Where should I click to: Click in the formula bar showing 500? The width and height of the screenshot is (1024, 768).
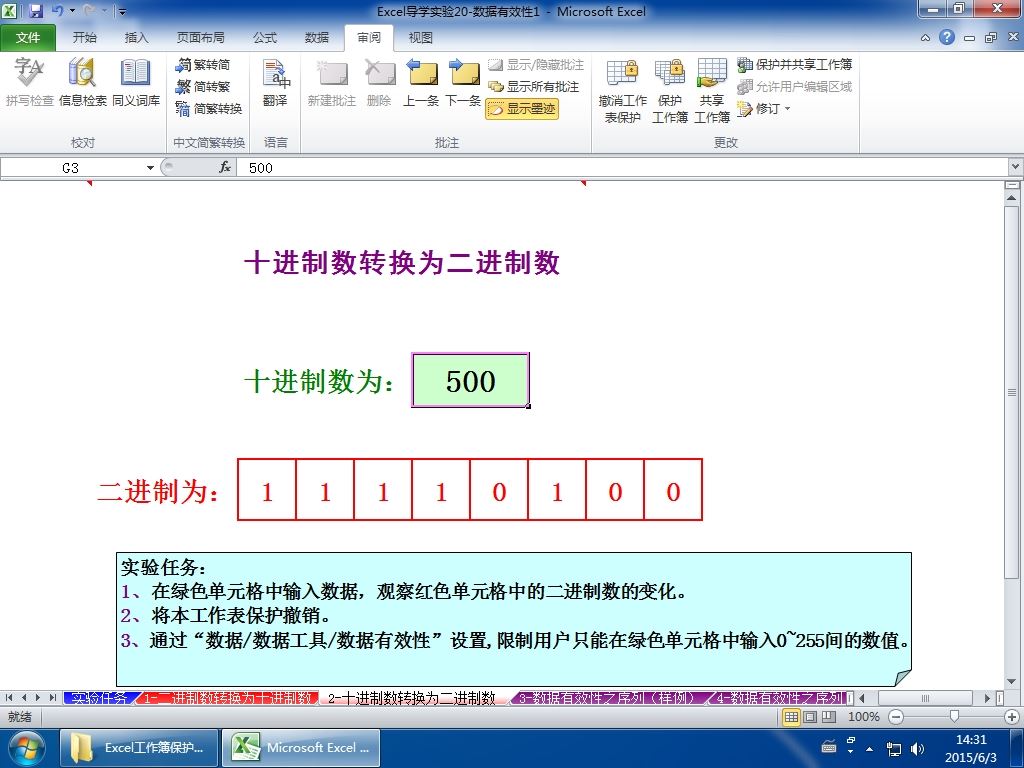point(624,168)
